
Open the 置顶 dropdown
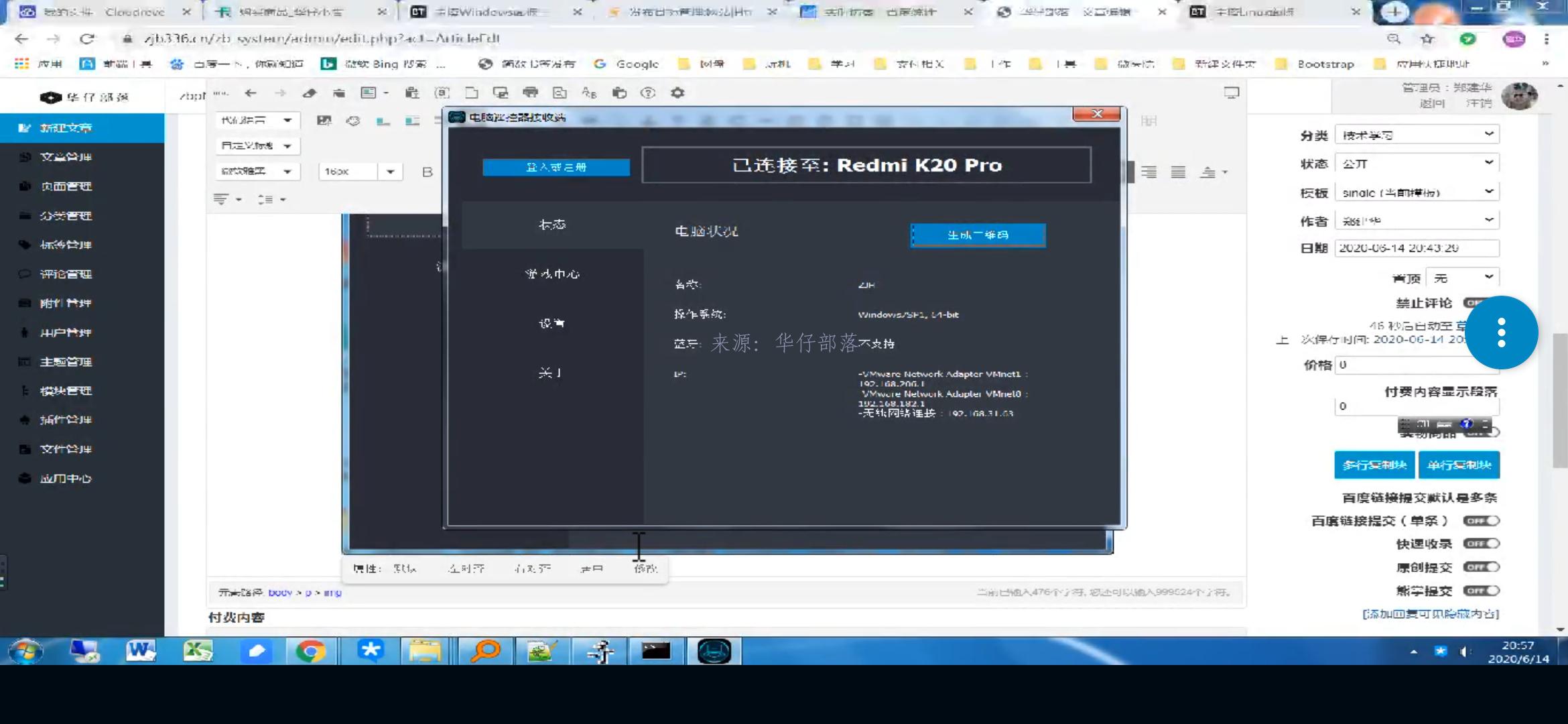point(1463,278)
